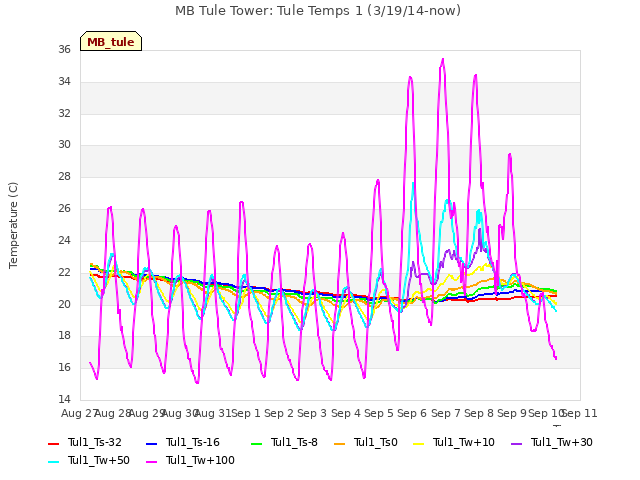Click the cyan Tul1_Tw+50 legend swatch
This screenshot has height=480, width=640.
pos(53,462)
